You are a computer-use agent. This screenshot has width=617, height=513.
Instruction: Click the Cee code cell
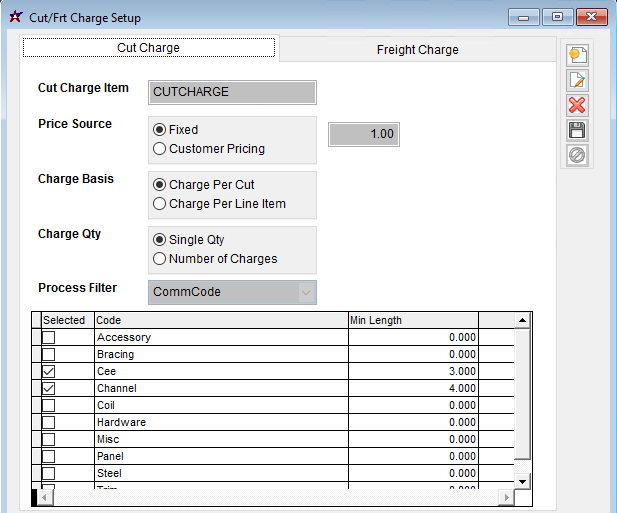pos(222,371)
